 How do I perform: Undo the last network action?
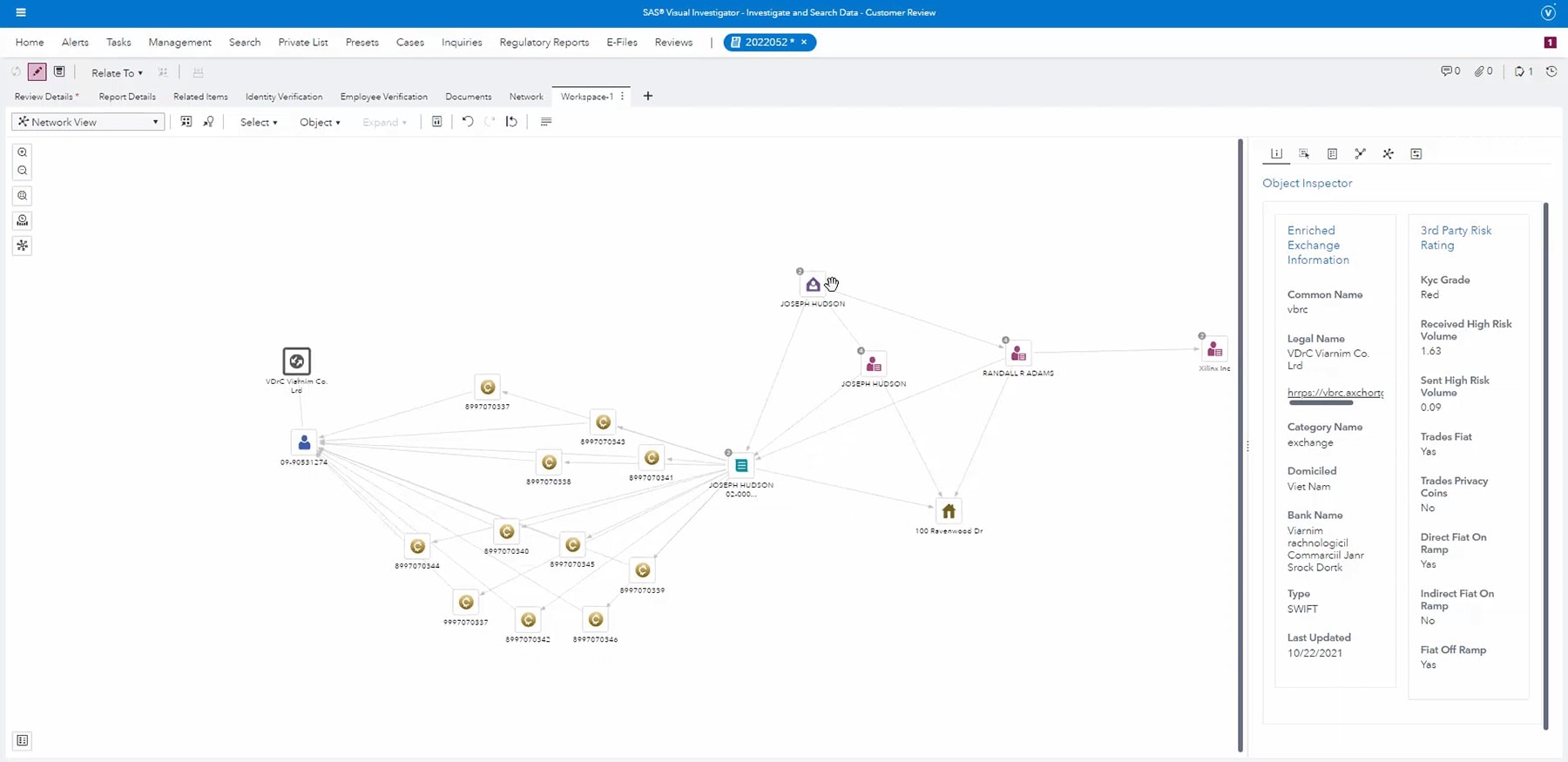468,122
